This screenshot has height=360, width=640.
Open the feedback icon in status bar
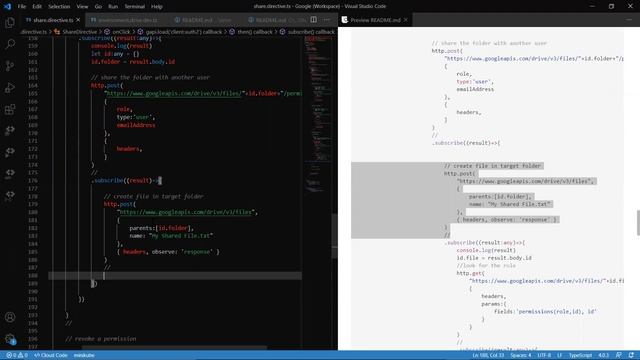click(619, 355)
